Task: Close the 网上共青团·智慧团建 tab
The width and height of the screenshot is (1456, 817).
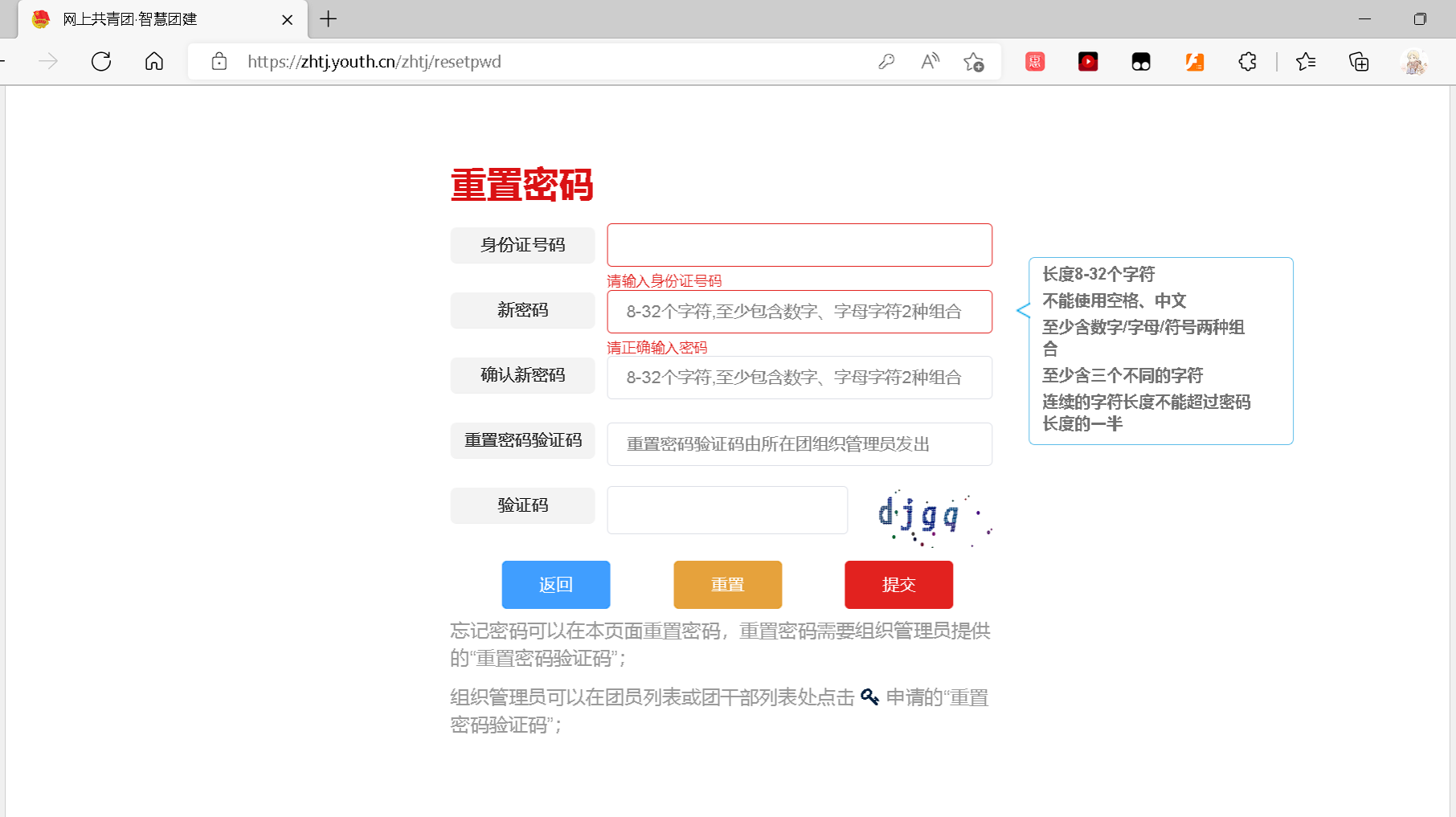Action: (x=287, y=20)
